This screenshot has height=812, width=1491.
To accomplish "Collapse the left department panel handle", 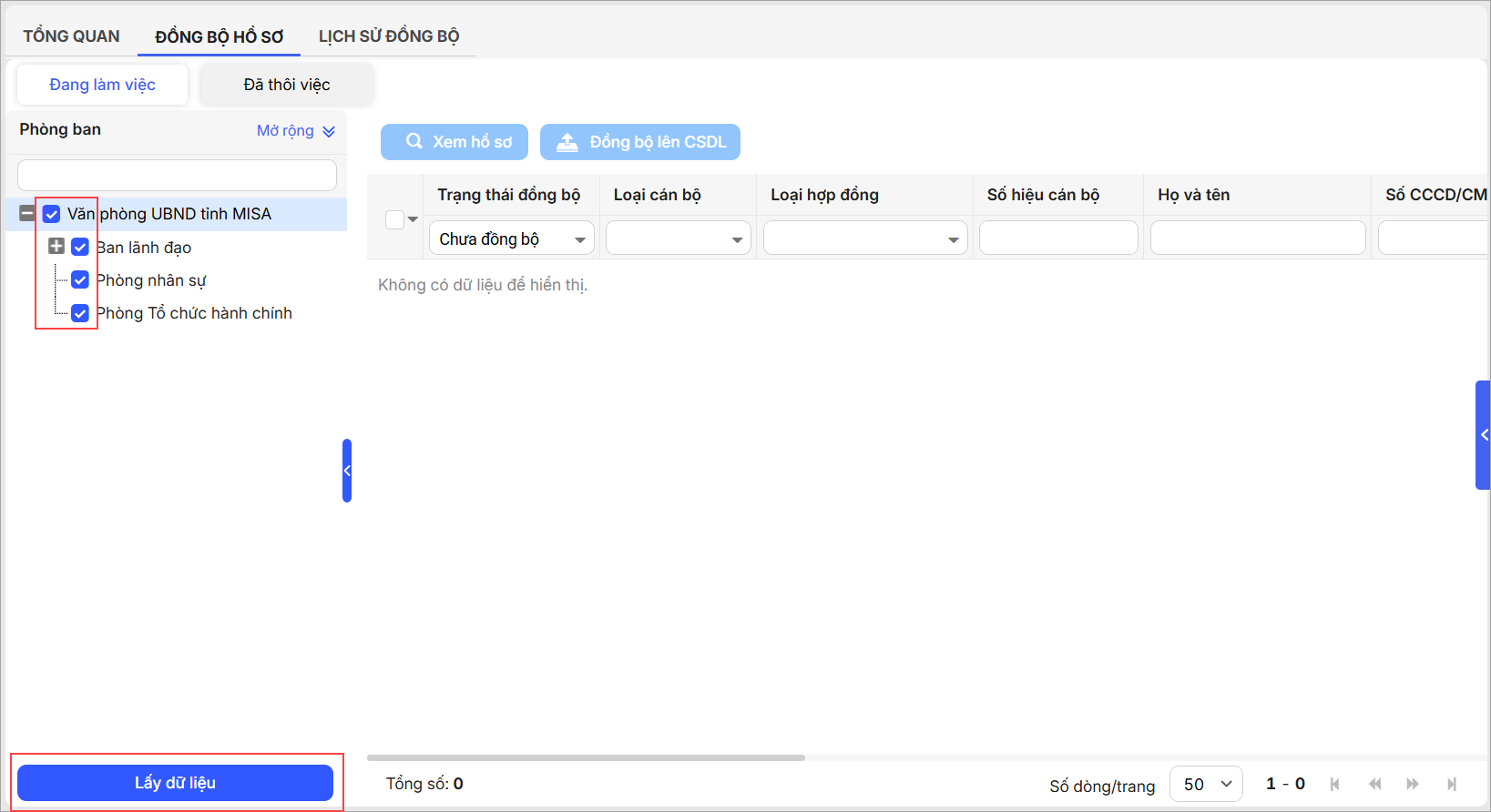I will pyautogui.click(x=347, y=471).
